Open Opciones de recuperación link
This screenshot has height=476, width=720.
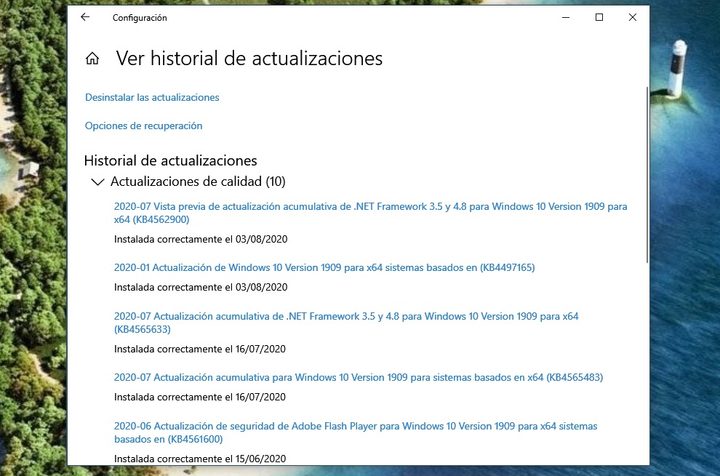click(x=143, y=126)
